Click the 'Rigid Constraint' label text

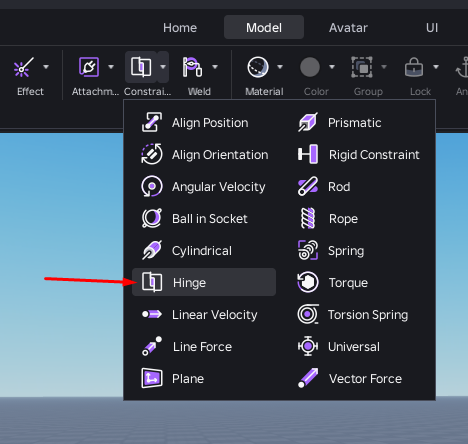coord(374,155)
